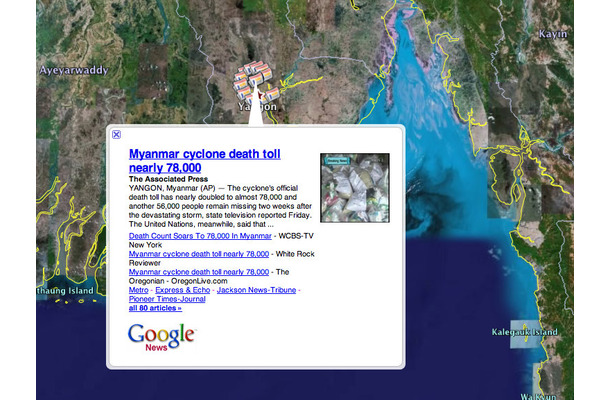Viewport: 610px width, 400px height.
Task: Click the Yangon city label on map
Action: tap(257, 106)
